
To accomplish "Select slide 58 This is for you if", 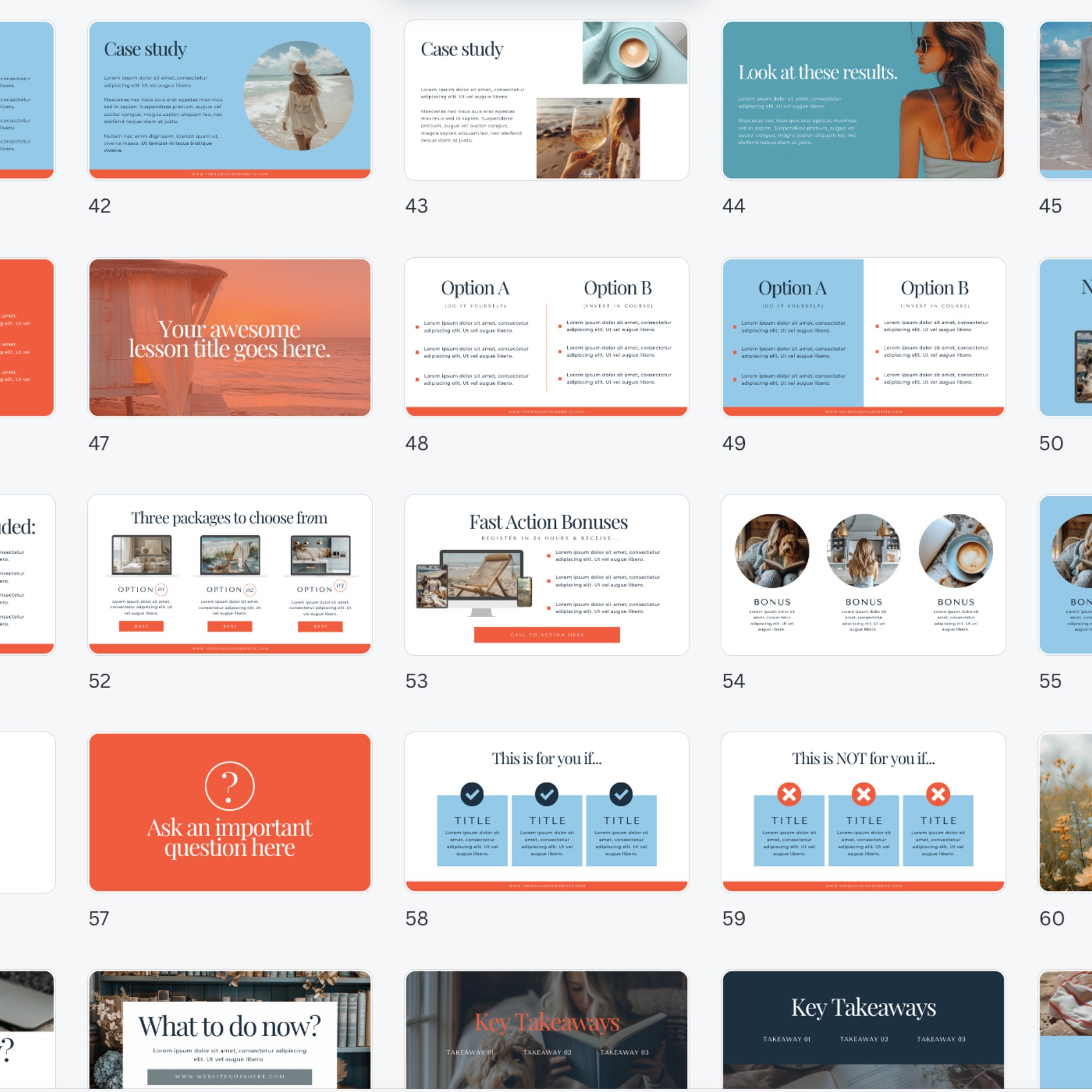I will coord(547,812).
